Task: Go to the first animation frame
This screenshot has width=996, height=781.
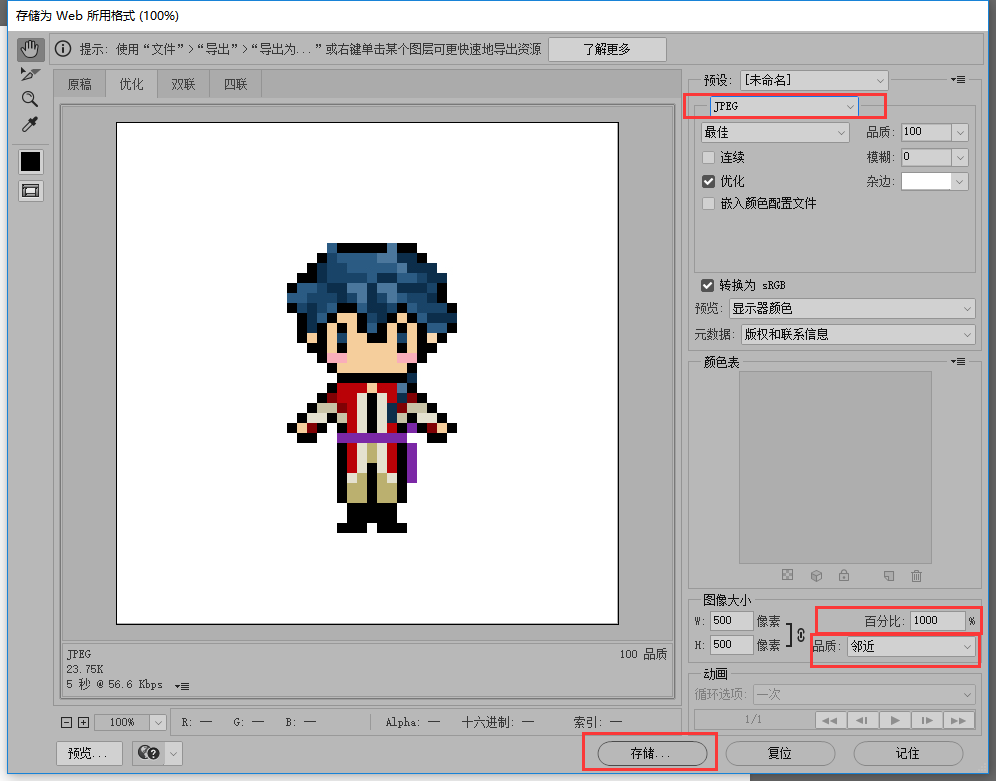Action: click(x=829, y=720)
